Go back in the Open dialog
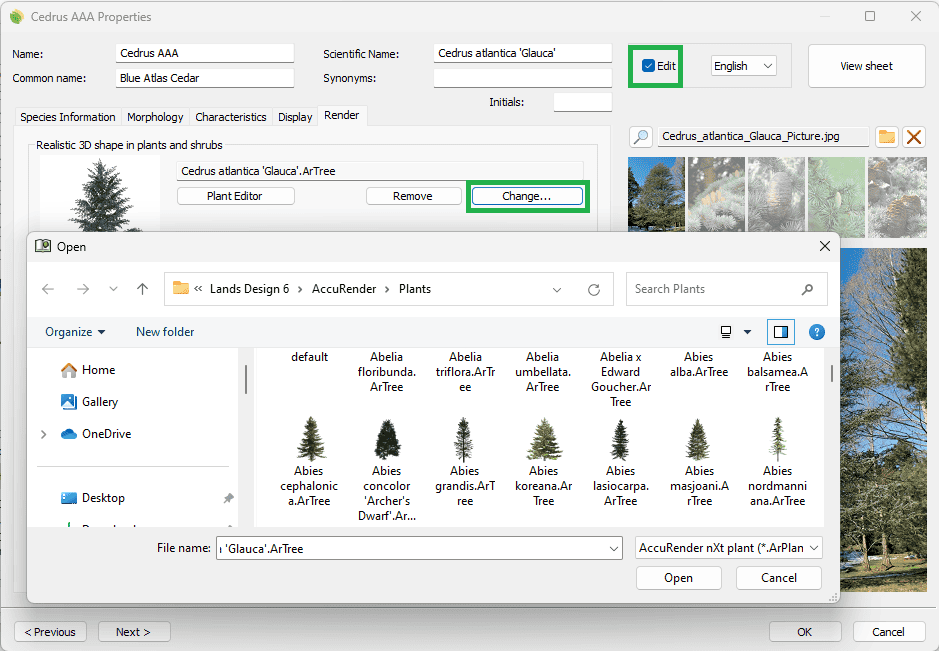Screen dimensions: 939x651 (x=48, y=289)
